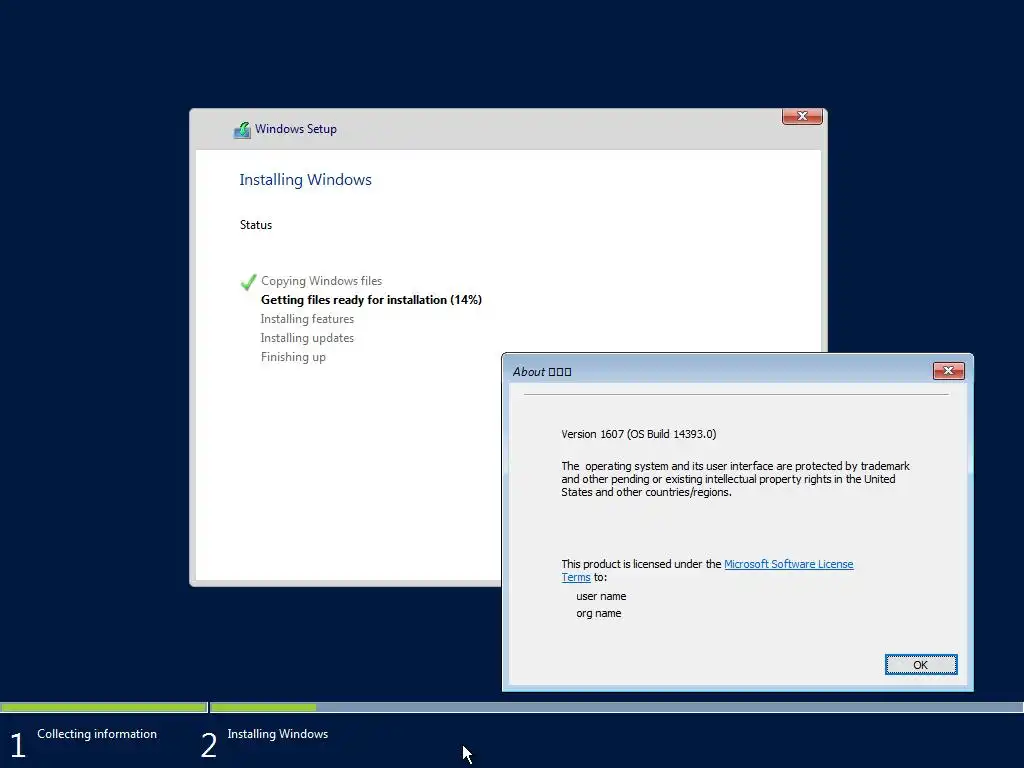Open the Microsoft Software License Terms link
This screenshot has height=768, width=1024.
(788, 564)
